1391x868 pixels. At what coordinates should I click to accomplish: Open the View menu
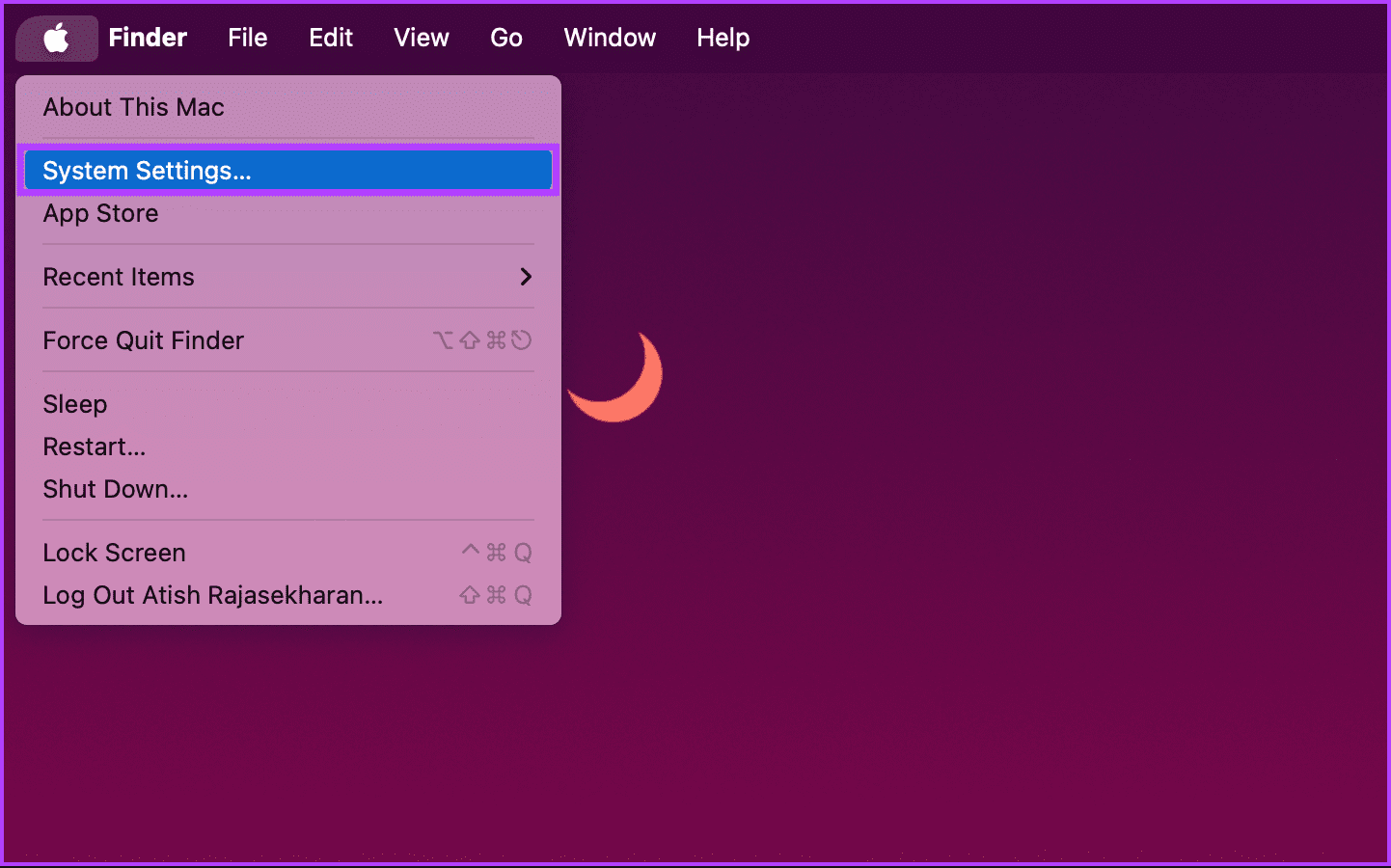pos(421,38)
